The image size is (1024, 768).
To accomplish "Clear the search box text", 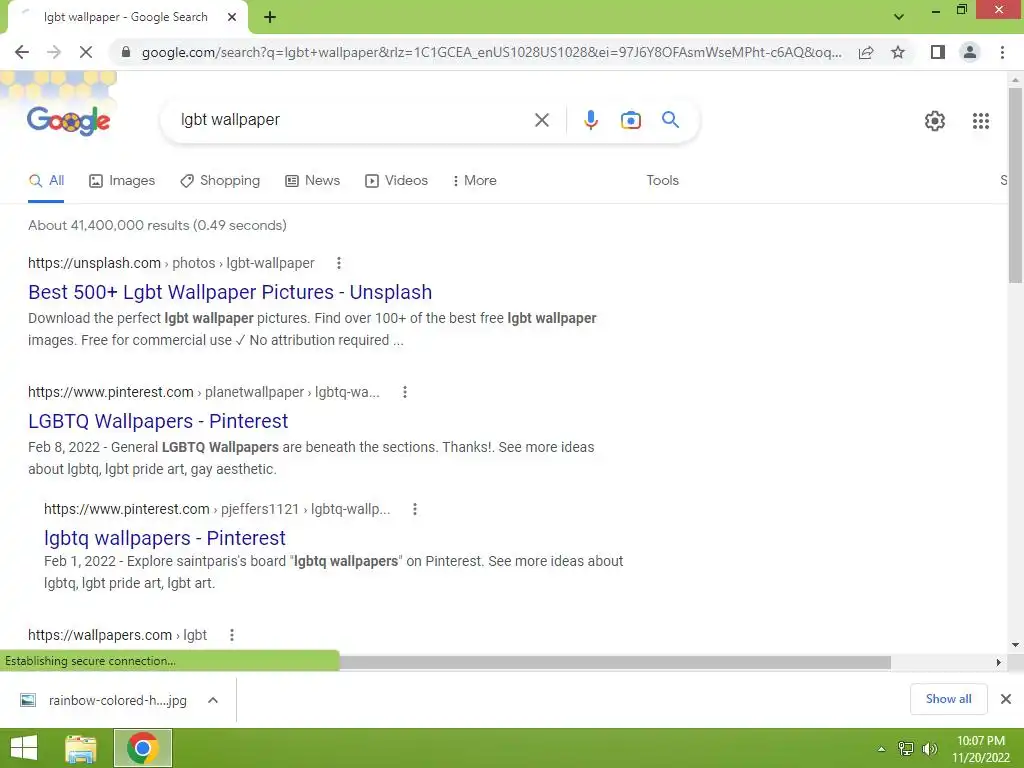I will 541,120.
